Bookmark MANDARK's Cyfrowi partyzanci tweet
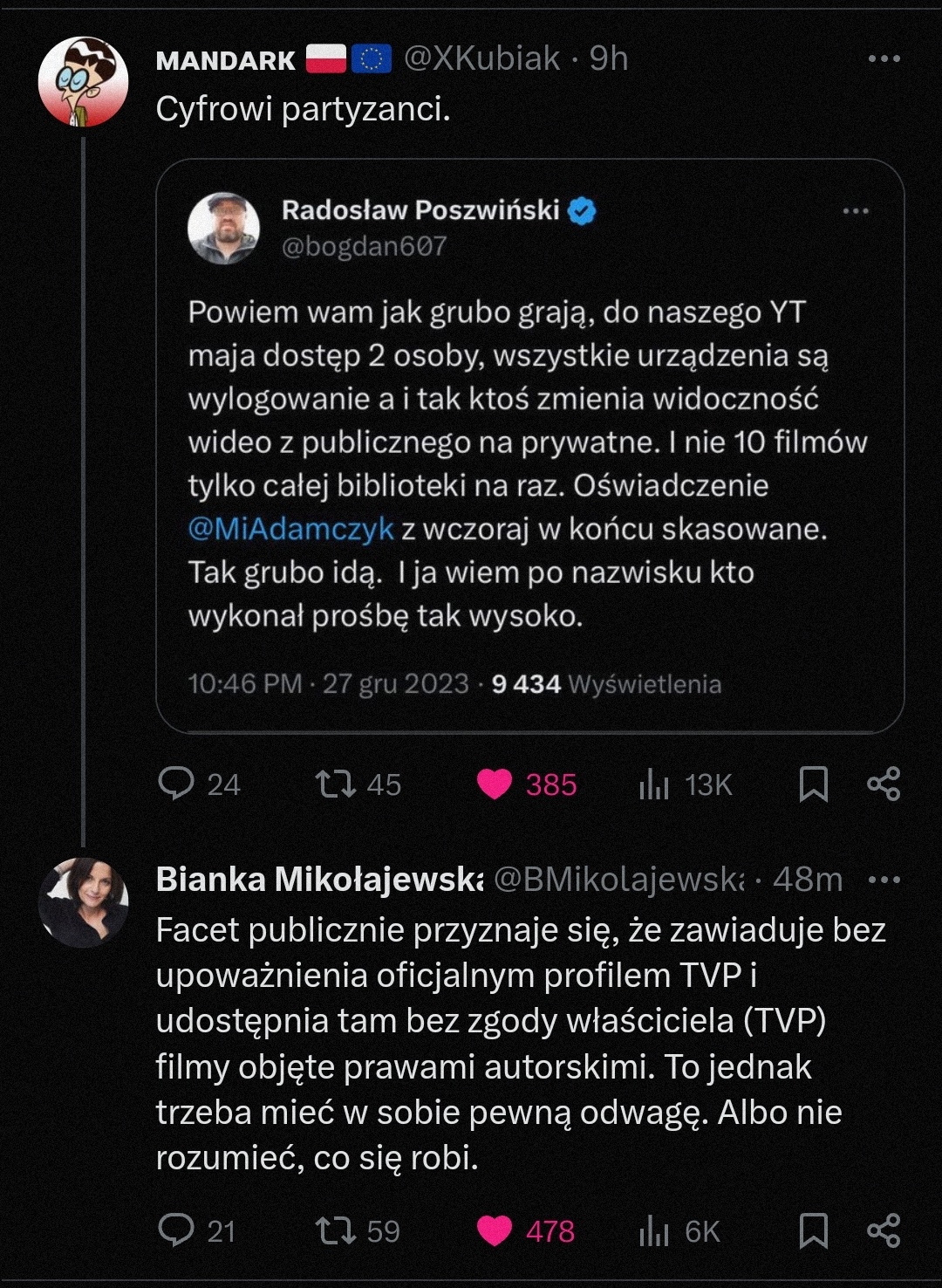 click(813, 784)
